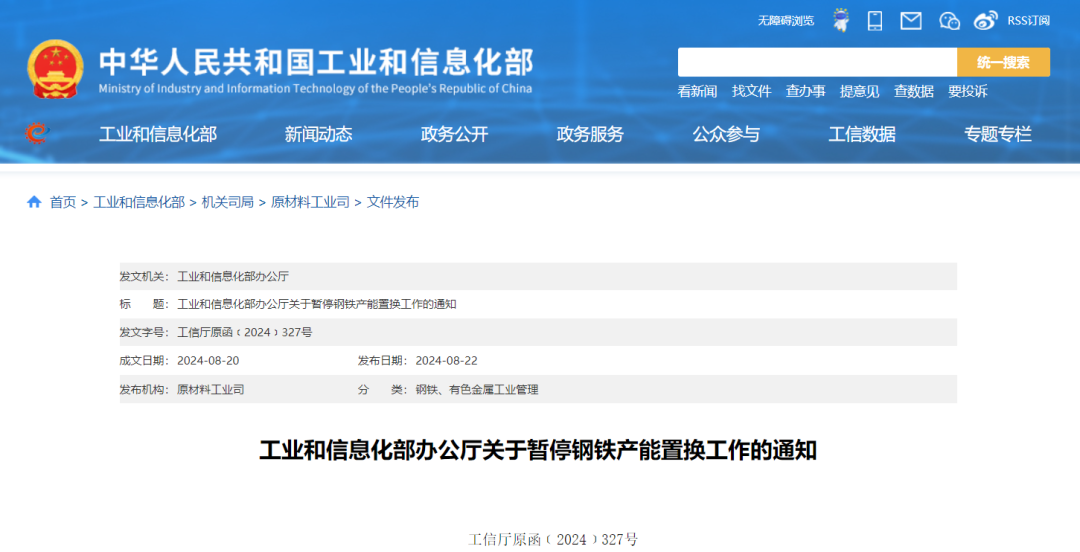Go to 首页 in breadcrumb

coord(63,202)
